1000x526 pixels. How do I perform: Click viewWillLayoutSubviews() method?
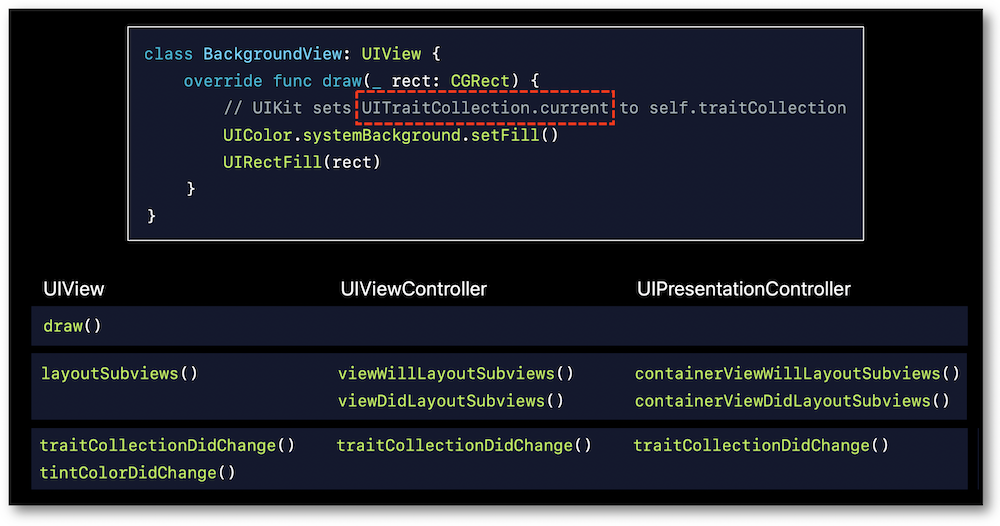(x=456, y=373)
